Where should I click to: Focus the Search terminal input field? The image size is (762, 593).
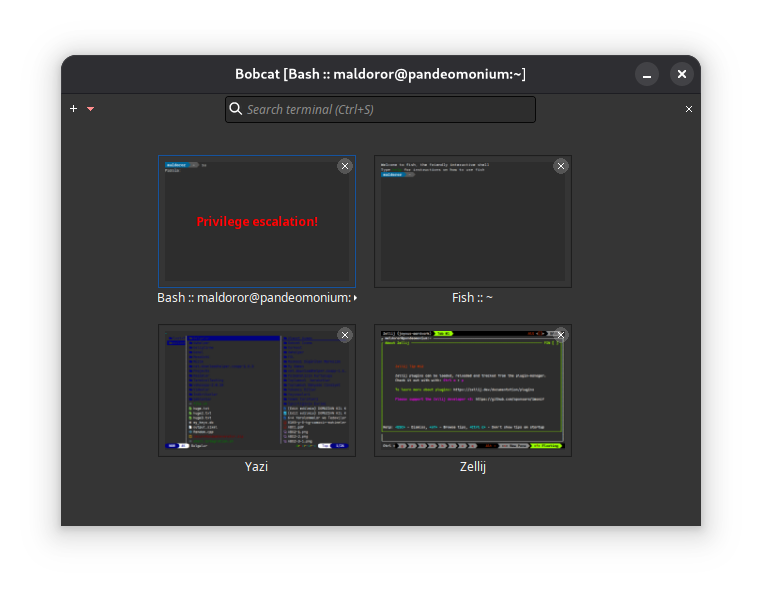[x=385, y=109]
